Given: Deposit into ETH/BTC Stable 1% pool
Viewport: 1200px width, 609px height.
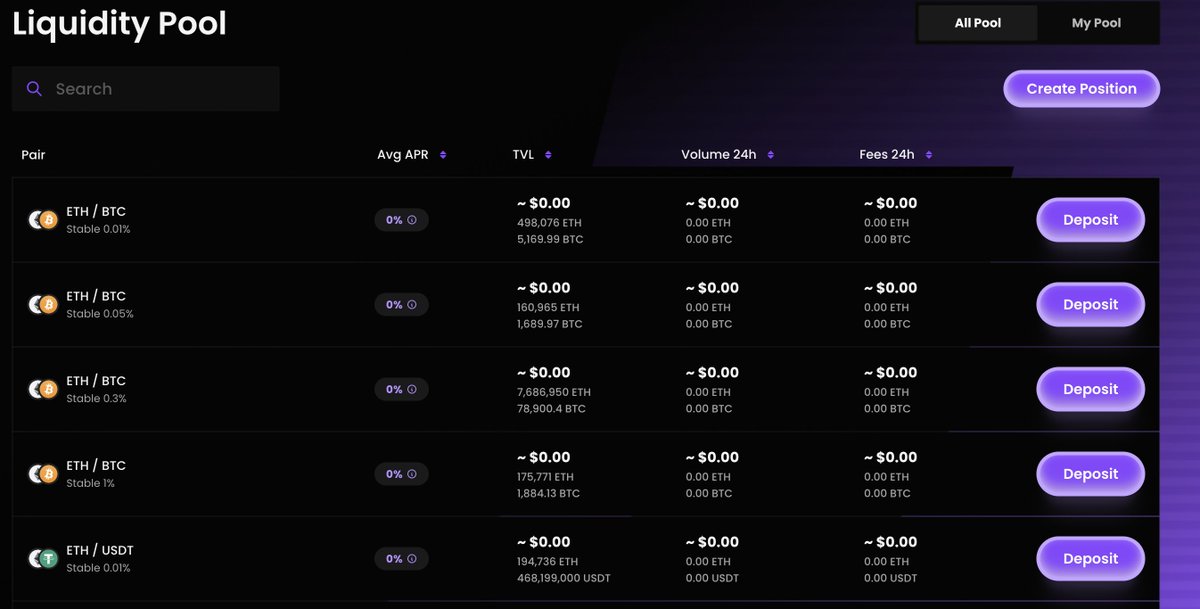Looking at the screenshot, I should click(x=1090, y=474).
